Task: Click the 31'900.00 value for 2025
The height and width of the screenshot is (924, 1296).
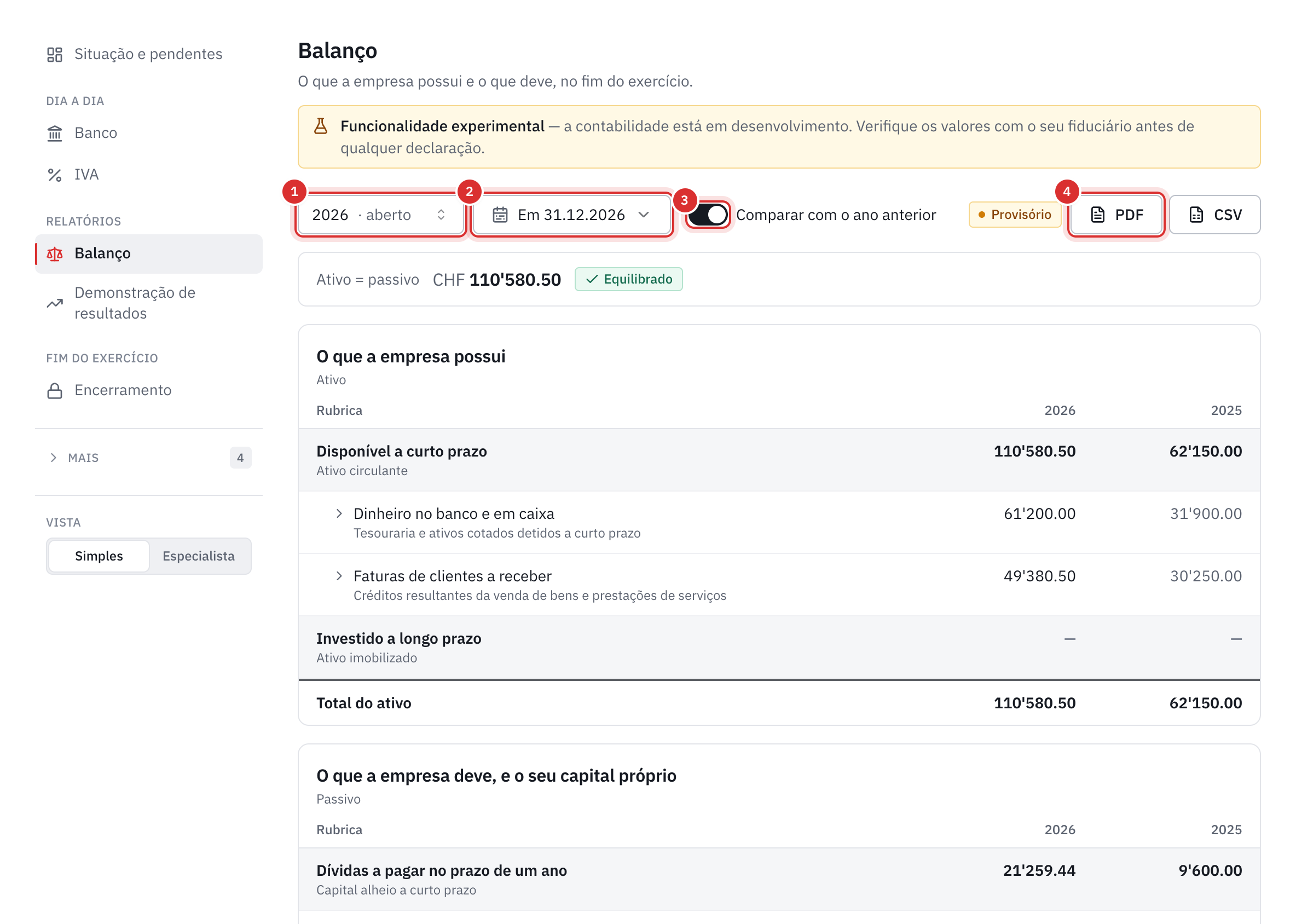Action: [1206, 514]
